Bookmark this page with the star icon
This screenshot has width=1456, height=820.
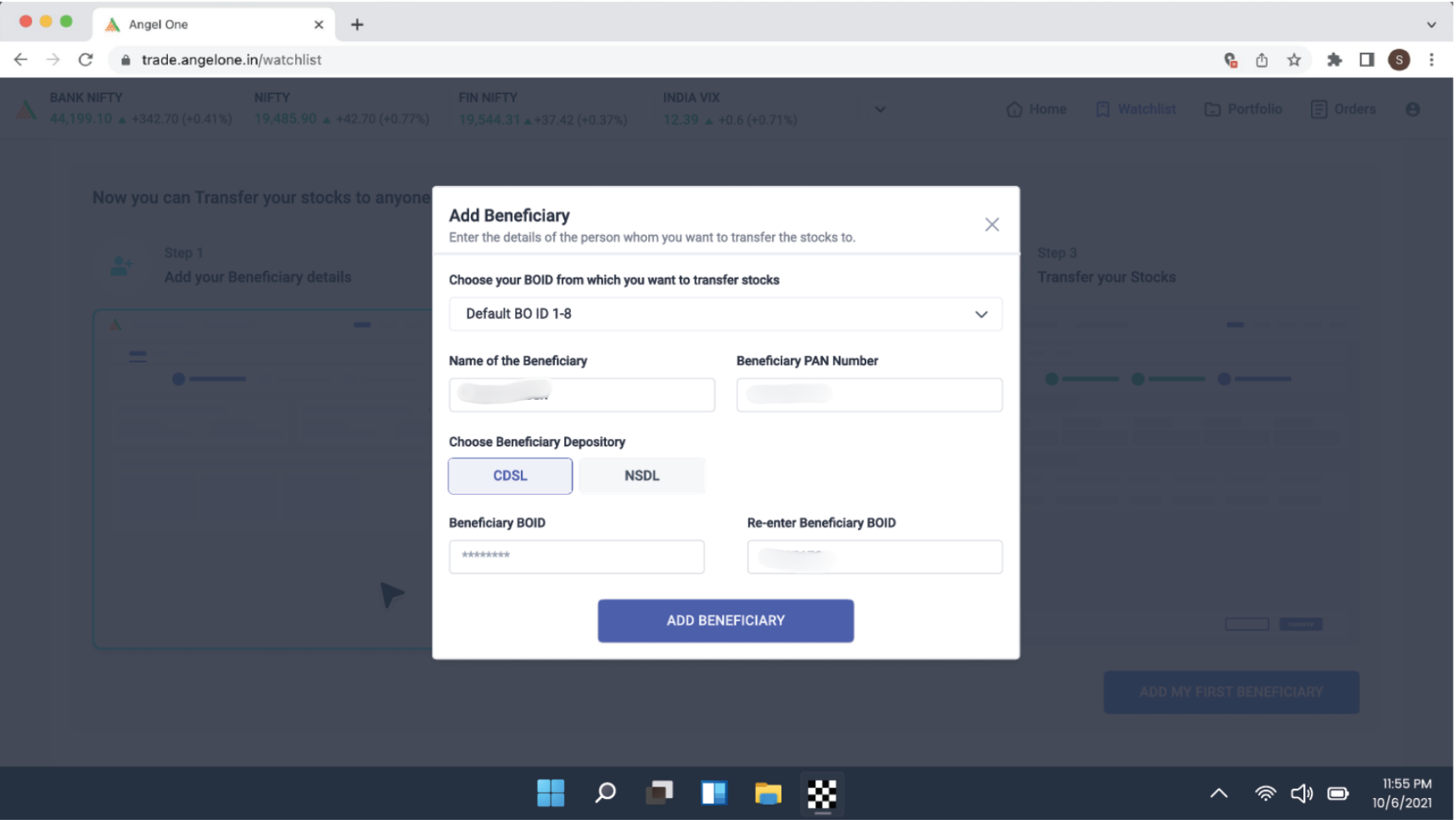pyautogui.click(x=1293, y=59)
